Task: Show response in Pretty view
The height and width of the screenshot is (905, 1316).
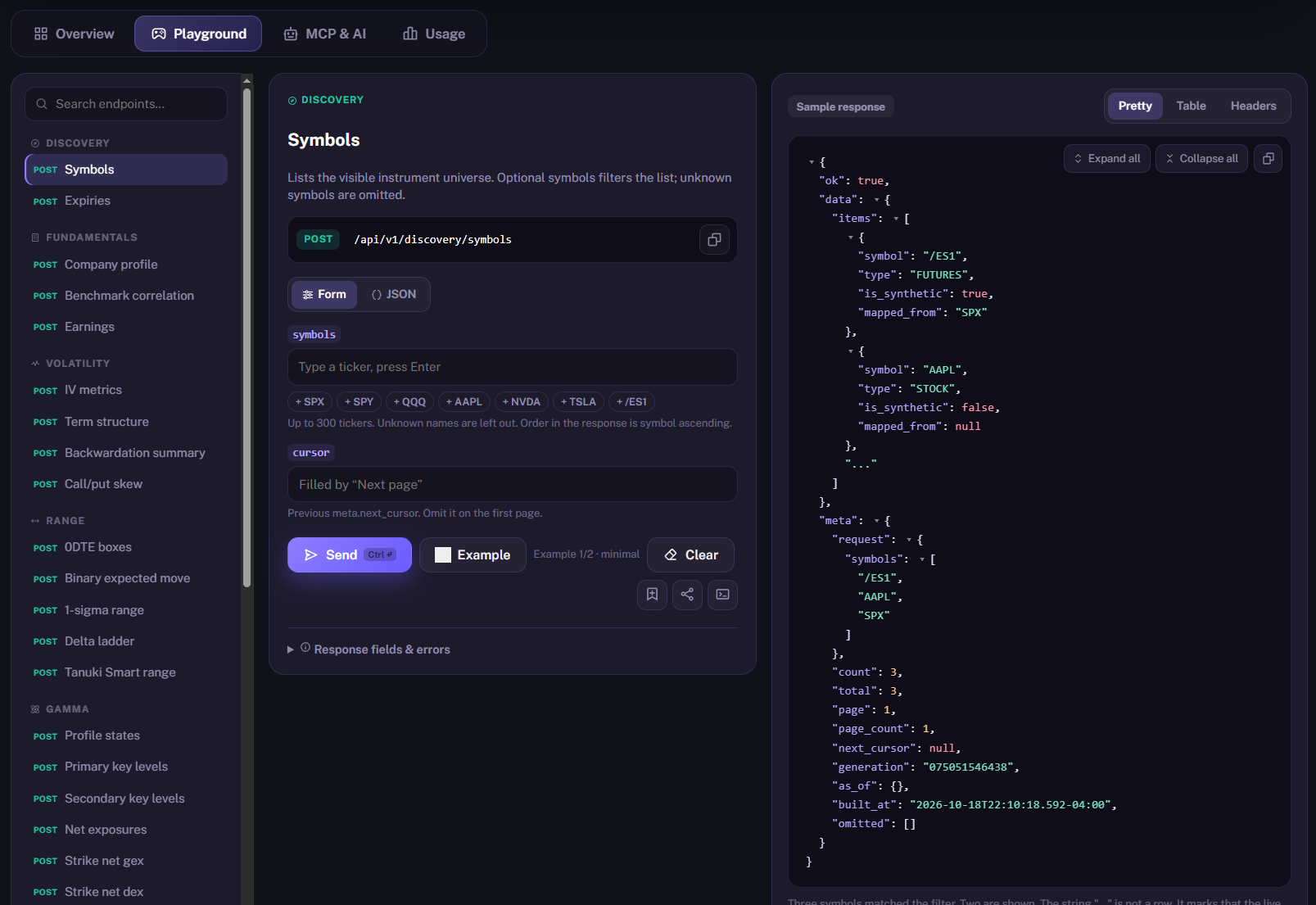Action: (1135, 106)
